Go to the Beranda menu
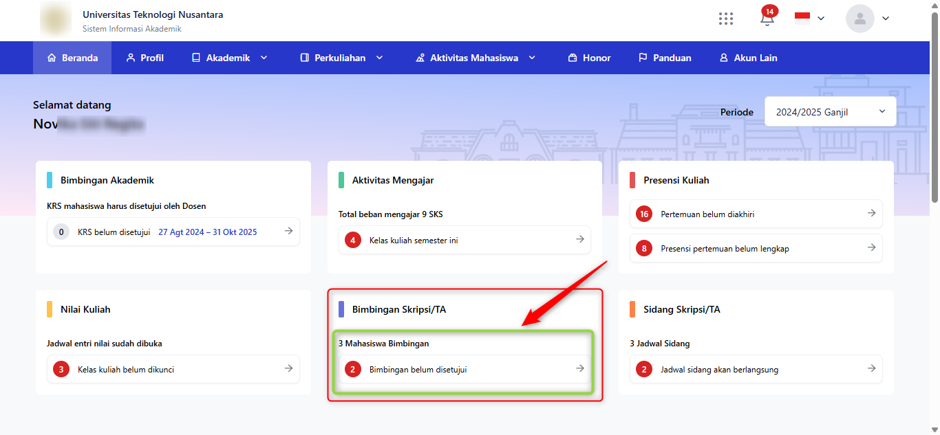 (x=72, y=58)
